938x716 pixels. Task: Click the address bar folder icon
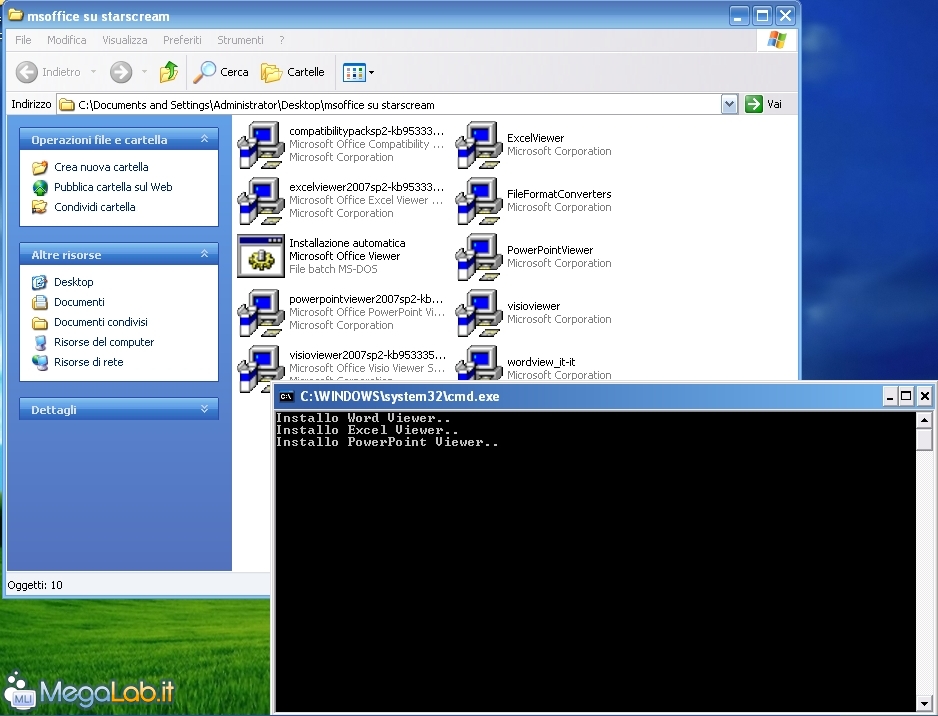click(x=67, y=105)
